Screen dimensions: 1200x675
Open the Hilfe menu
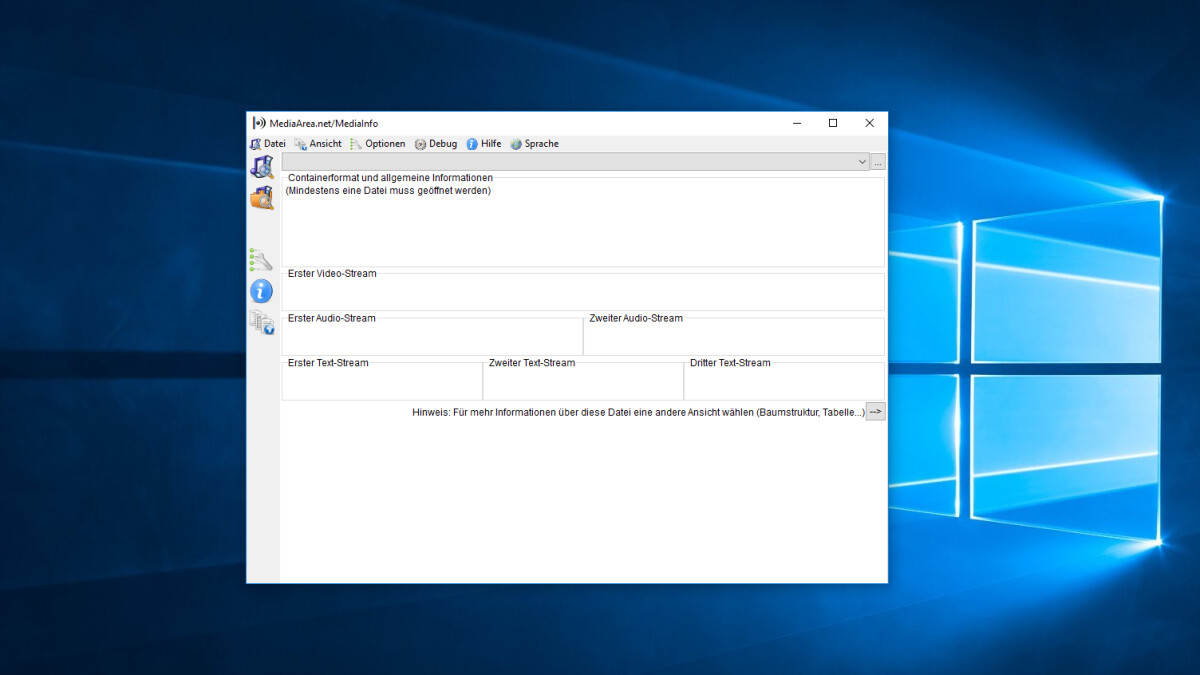(484, 144)
